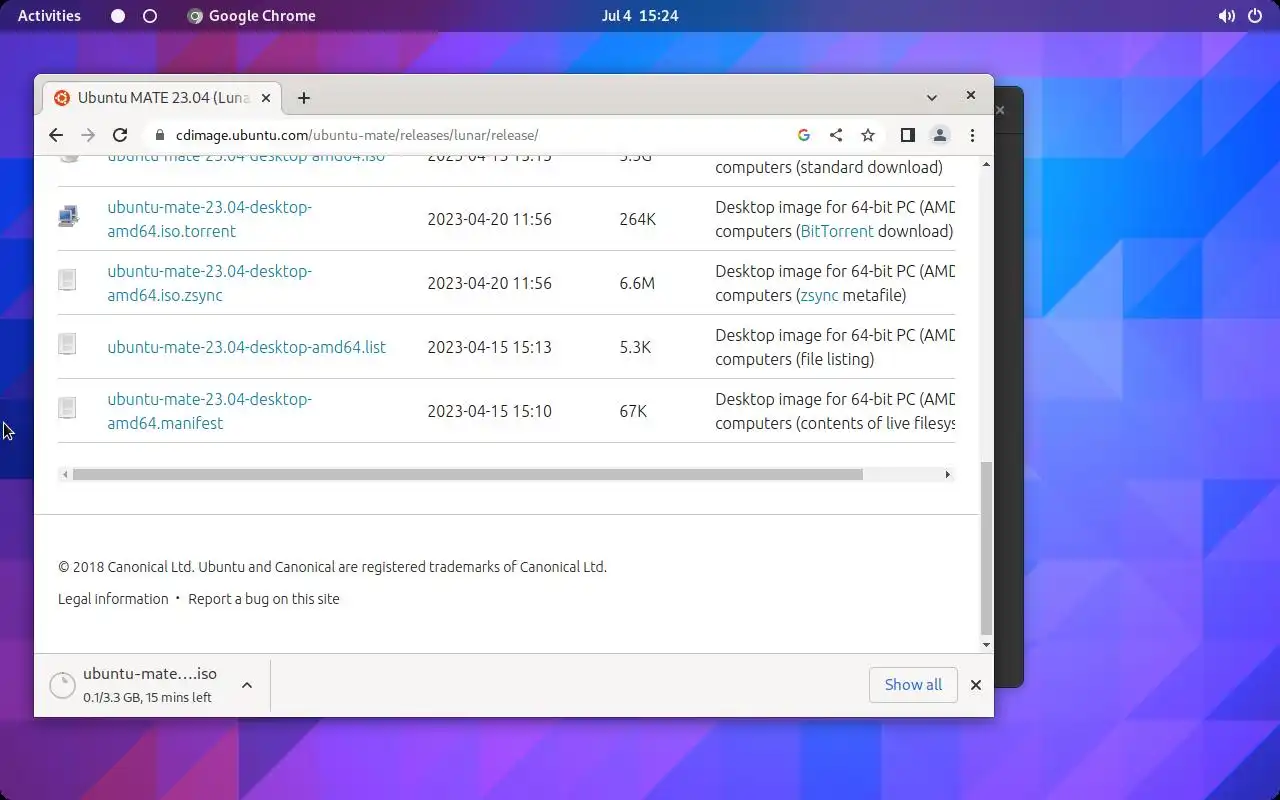Screen dimensions: 1280x800
Task: Open Report a bug on this site
Action: point(264,599)
